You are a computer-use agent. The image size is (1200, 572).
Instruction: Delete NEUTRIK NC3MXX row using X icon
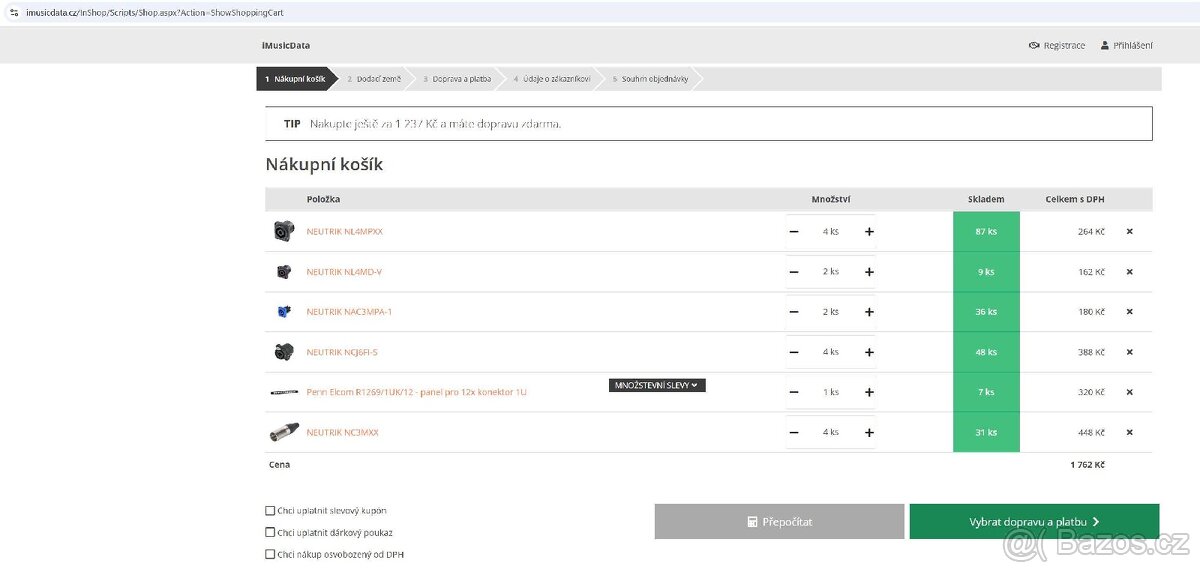point(1129,433)
